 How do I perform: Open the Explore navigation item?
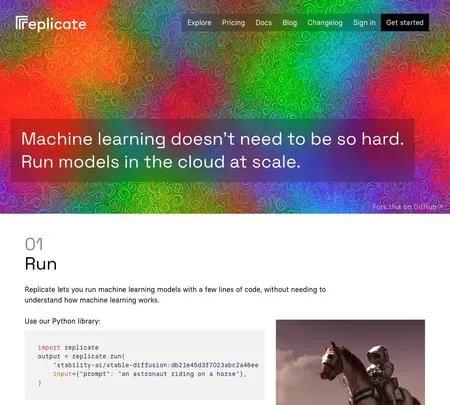click(199, 23)
